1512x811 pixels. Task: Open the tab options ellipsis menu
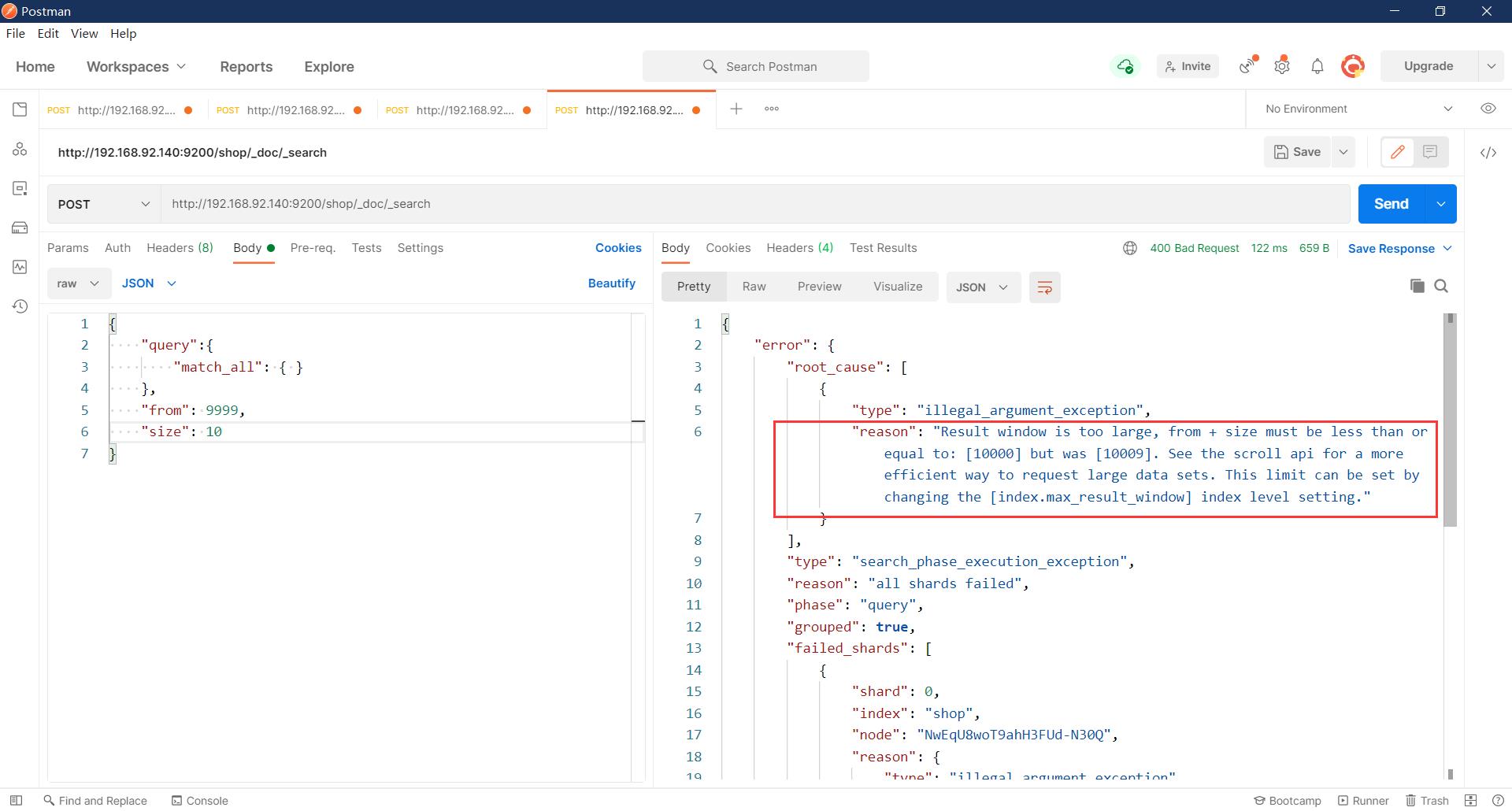tap(772, 109)
